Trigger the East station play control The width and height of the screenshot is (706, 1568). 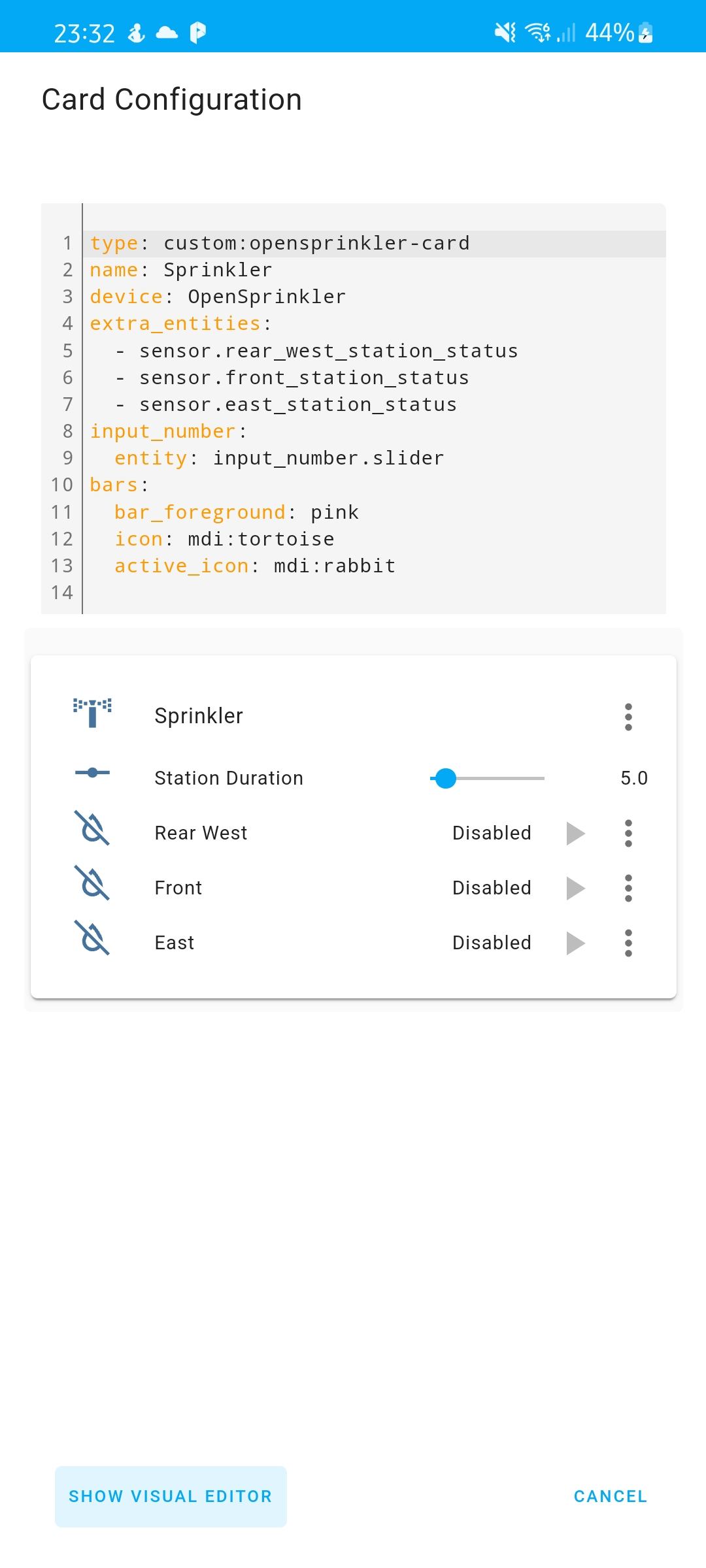point(576,942)
